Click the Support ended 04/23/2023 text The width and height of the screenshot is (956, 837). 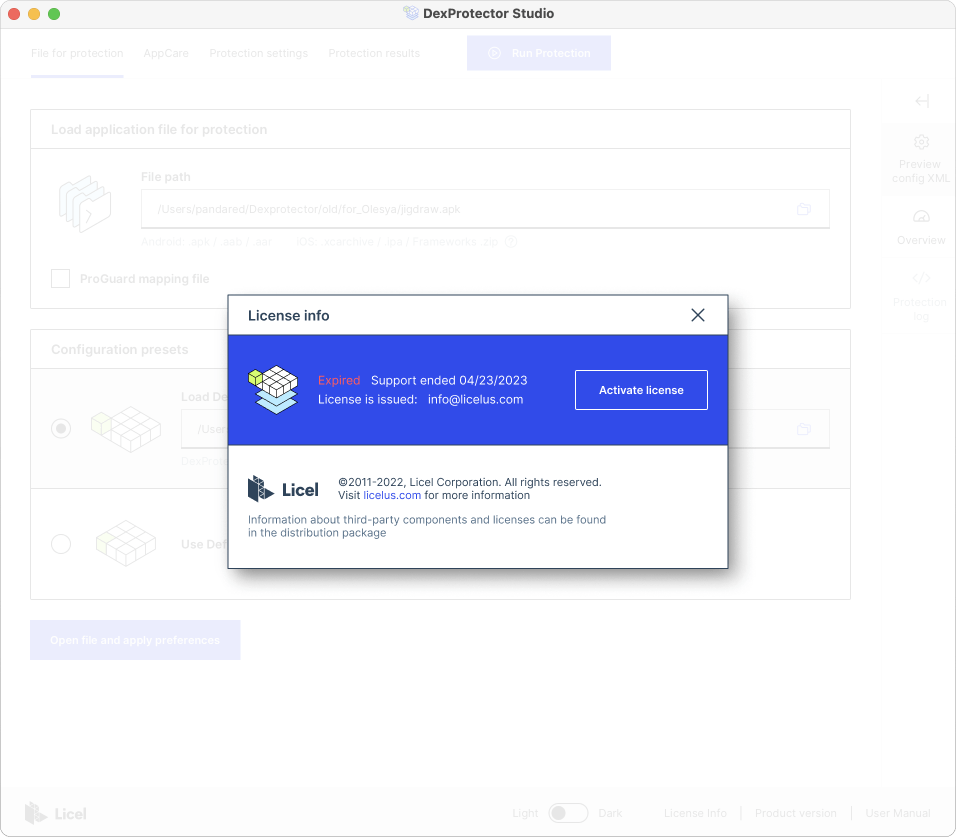(x=449, y=380)
